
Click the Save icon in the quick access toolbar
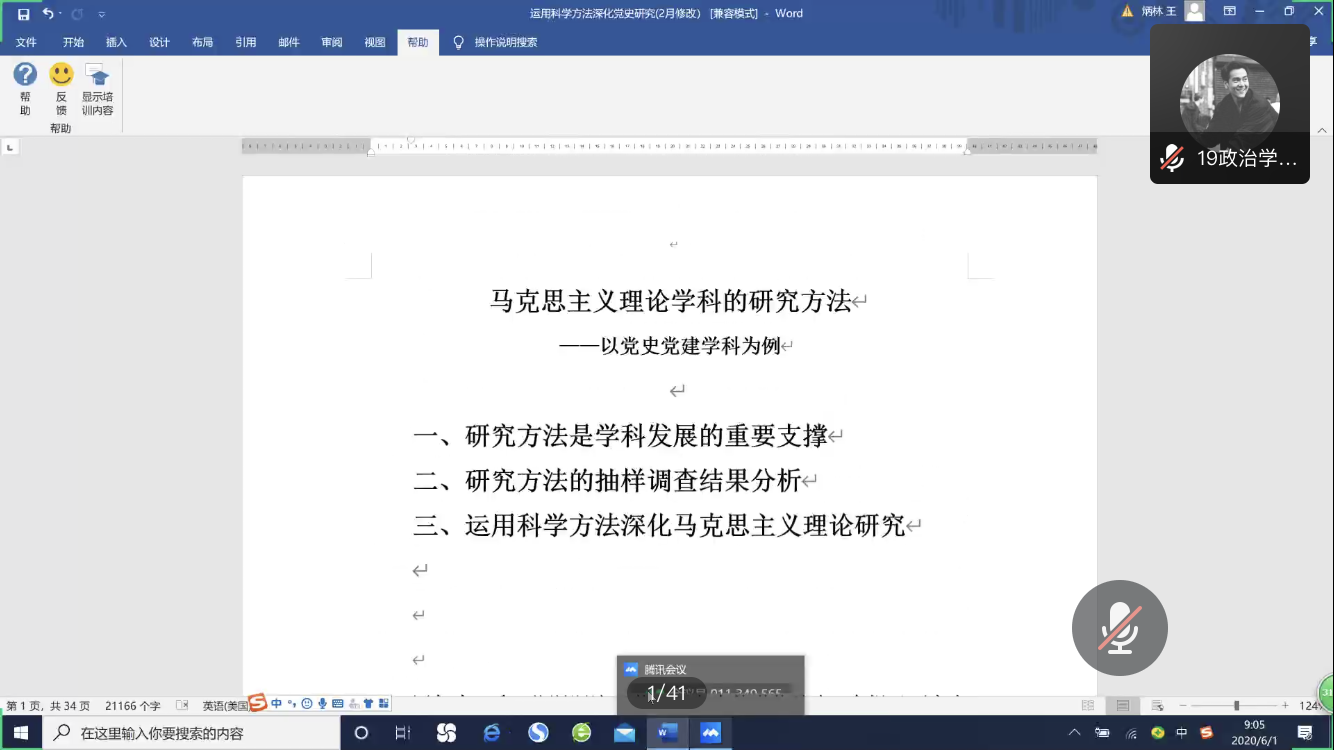(23, 14)
